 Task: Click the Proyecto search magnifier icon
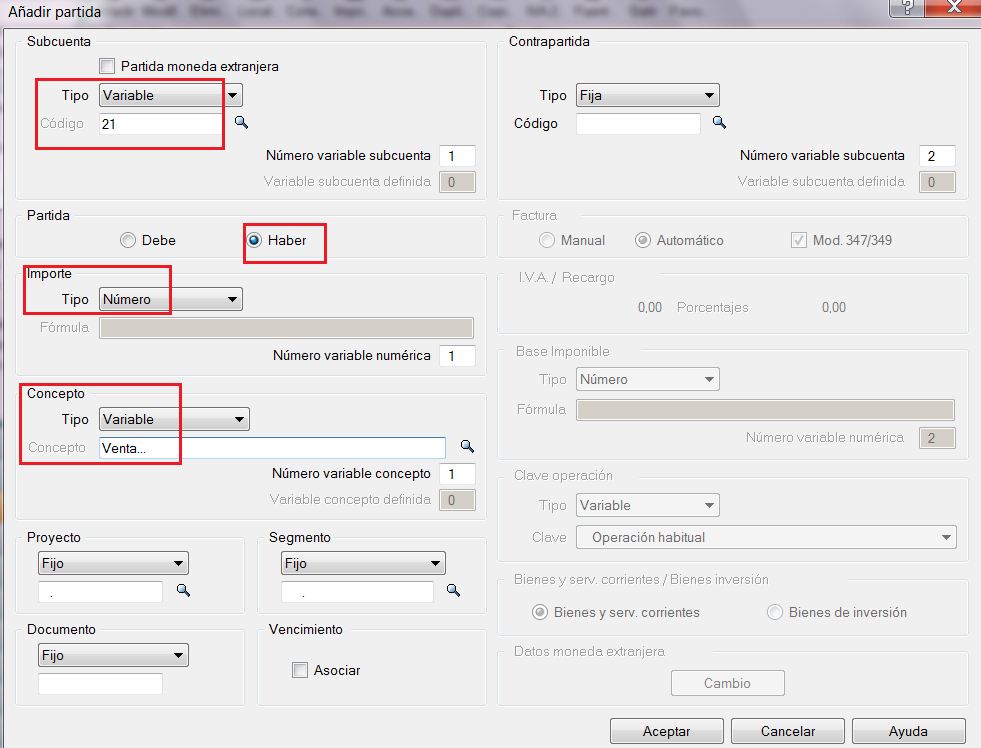[x=183, y=590]
